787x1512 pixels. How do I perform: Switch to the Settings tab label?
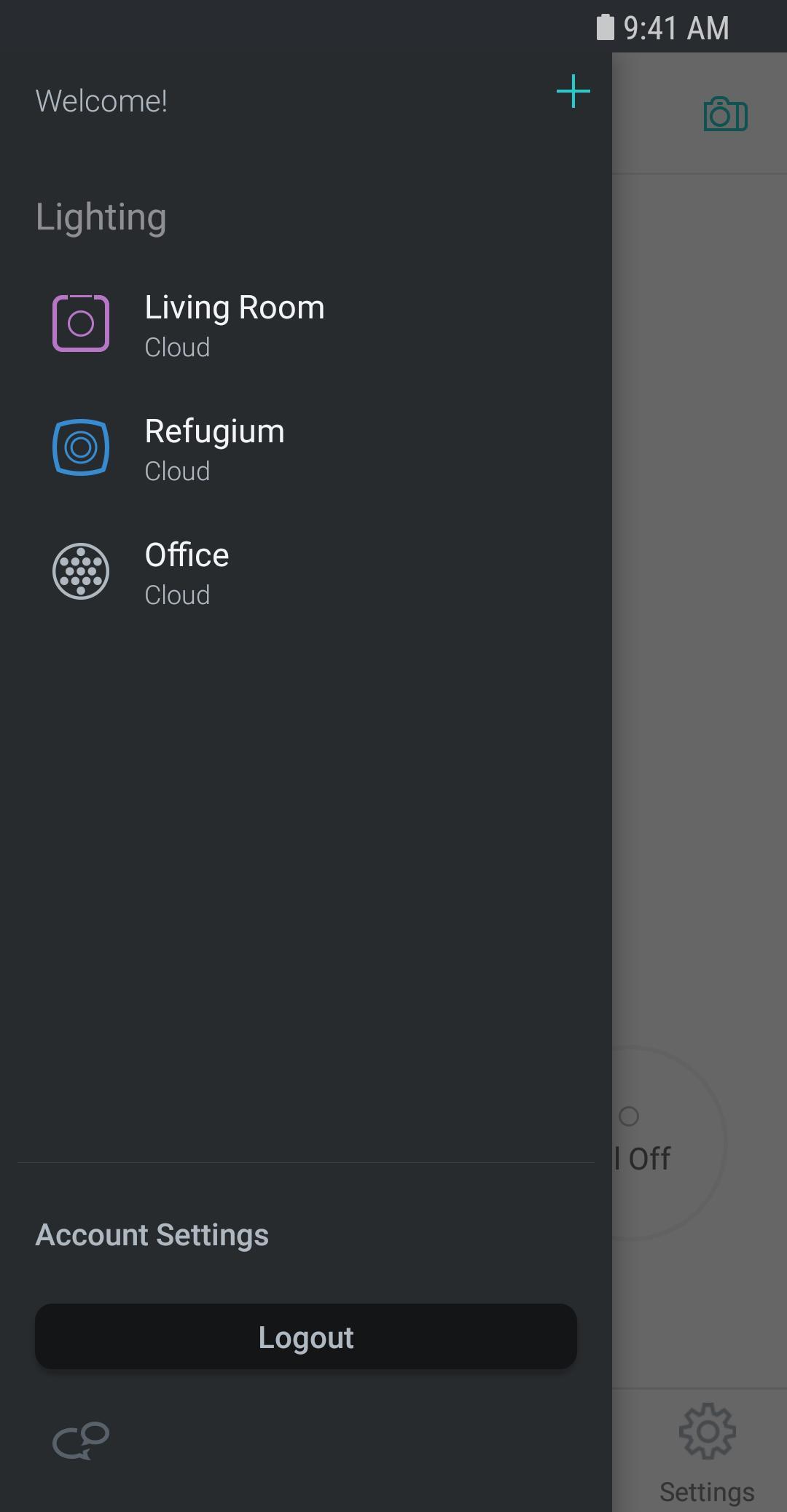pyautogui.click(x=707, y=1492)
